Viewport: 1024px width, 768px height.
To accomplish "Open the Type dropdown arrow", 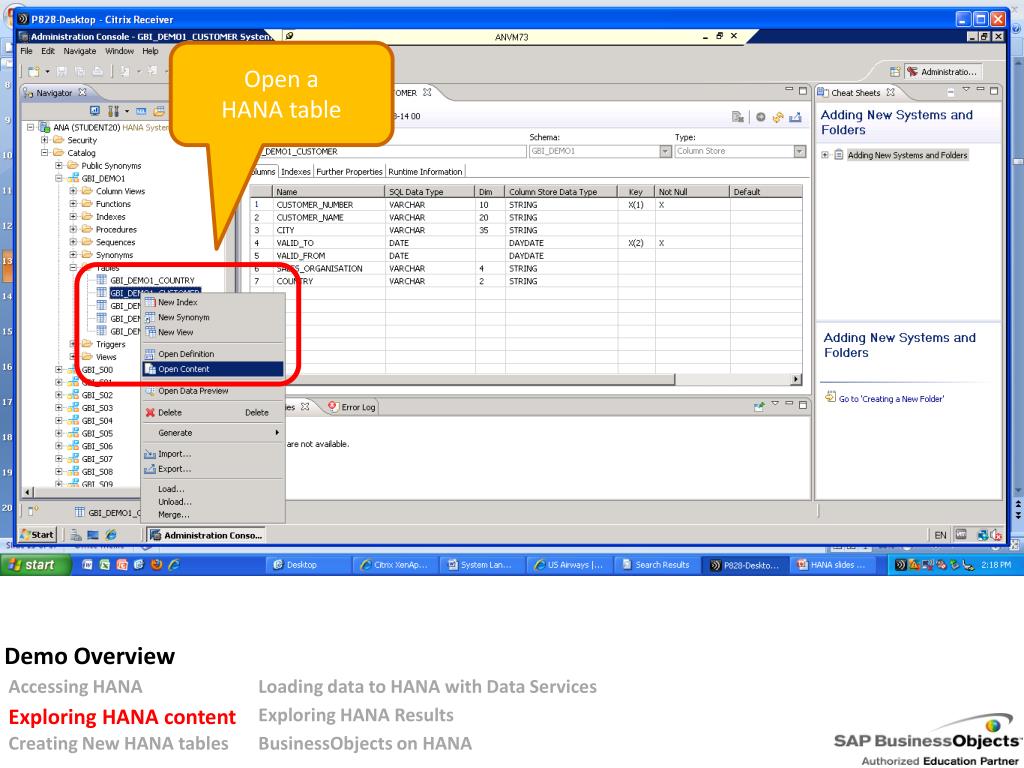I will tap(800, 152).
